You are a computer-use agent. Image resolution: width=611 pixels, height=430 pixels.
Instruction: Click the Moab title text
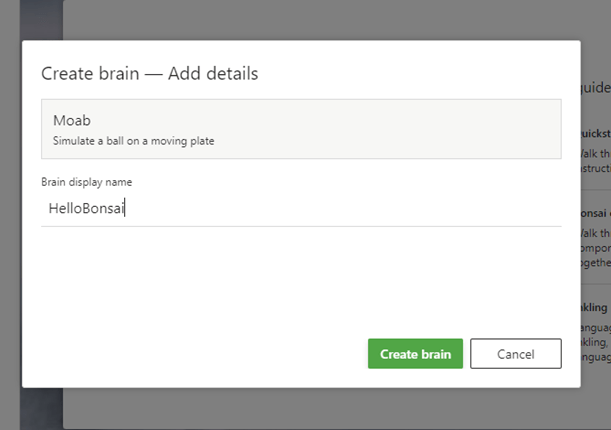(x=72, y=121)
